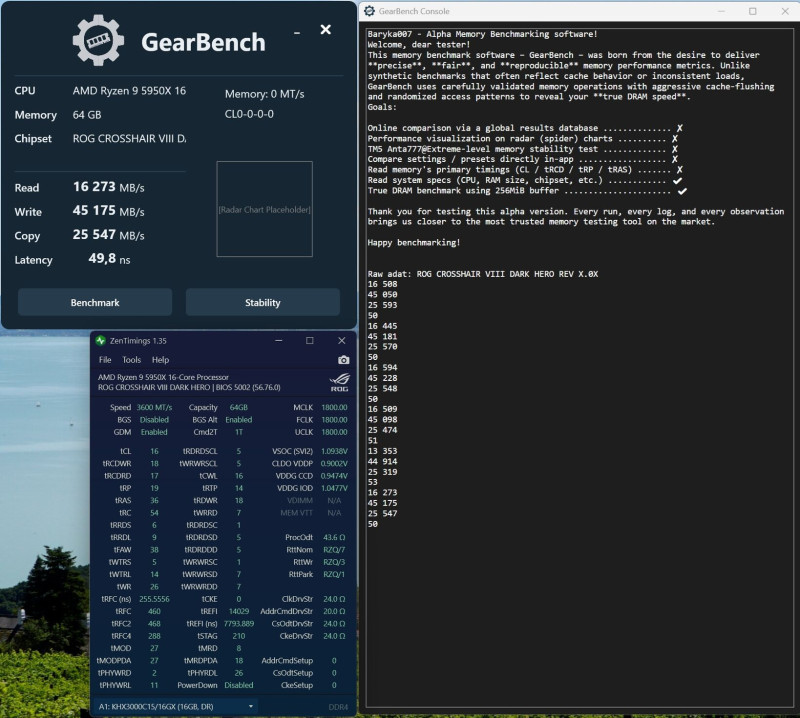Minimize the ZenTimings window
This screenshot has height=718, width=800.
click(279, 340)
